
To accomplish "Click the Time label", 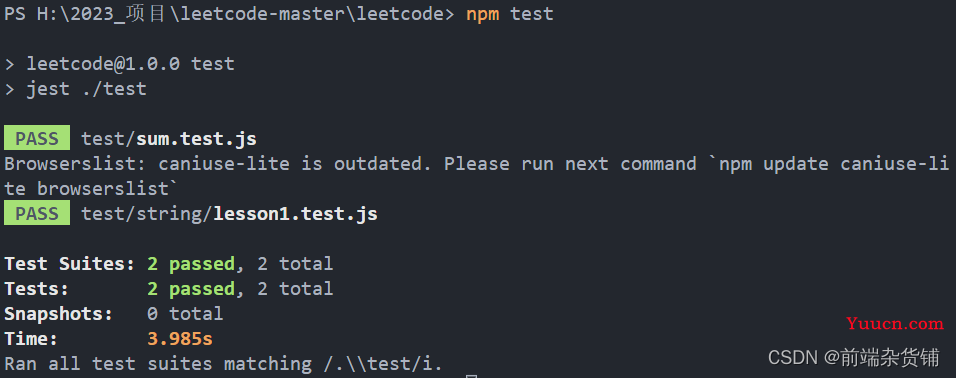I will coord(32,339).
